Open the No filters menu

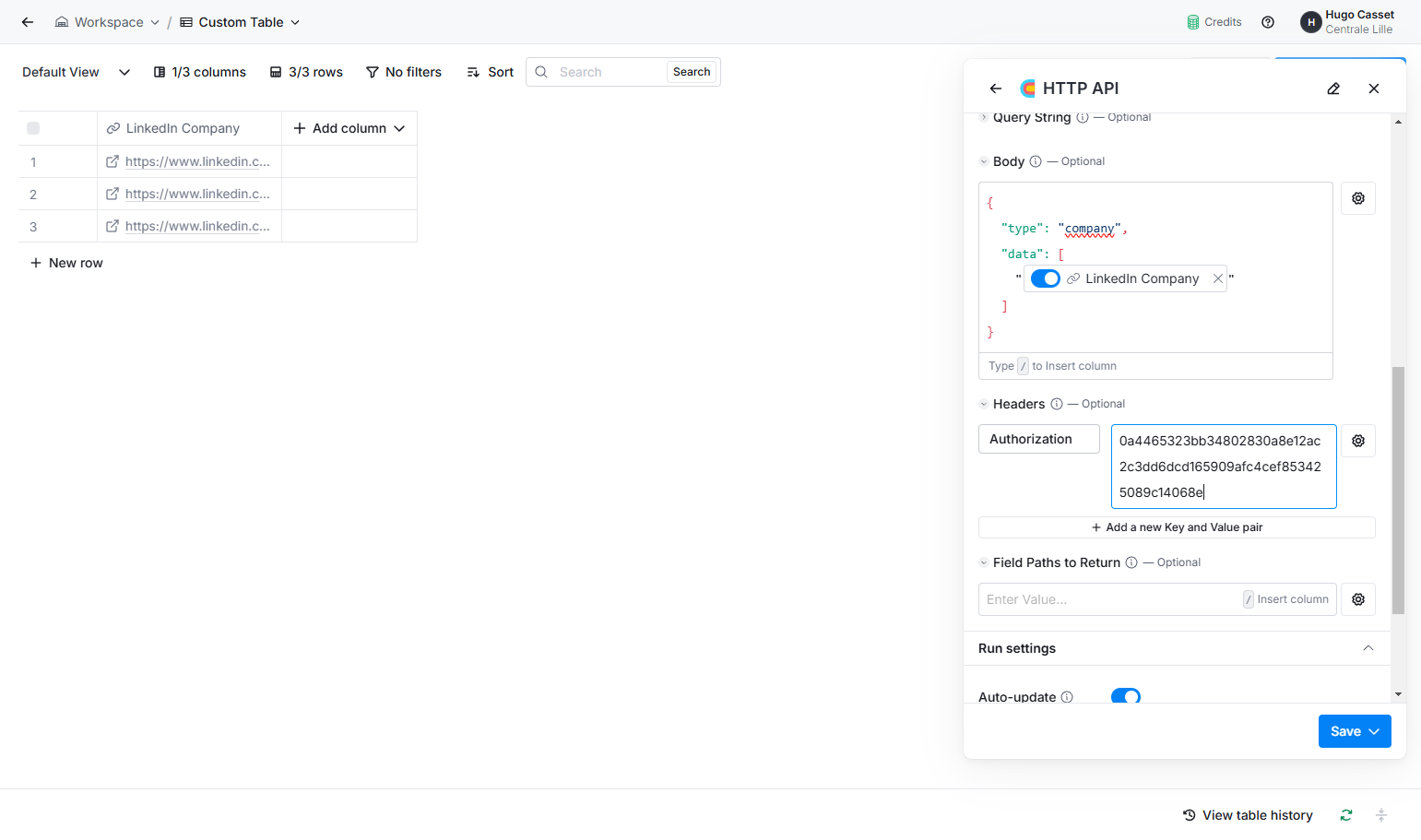[x=404, y=72]
